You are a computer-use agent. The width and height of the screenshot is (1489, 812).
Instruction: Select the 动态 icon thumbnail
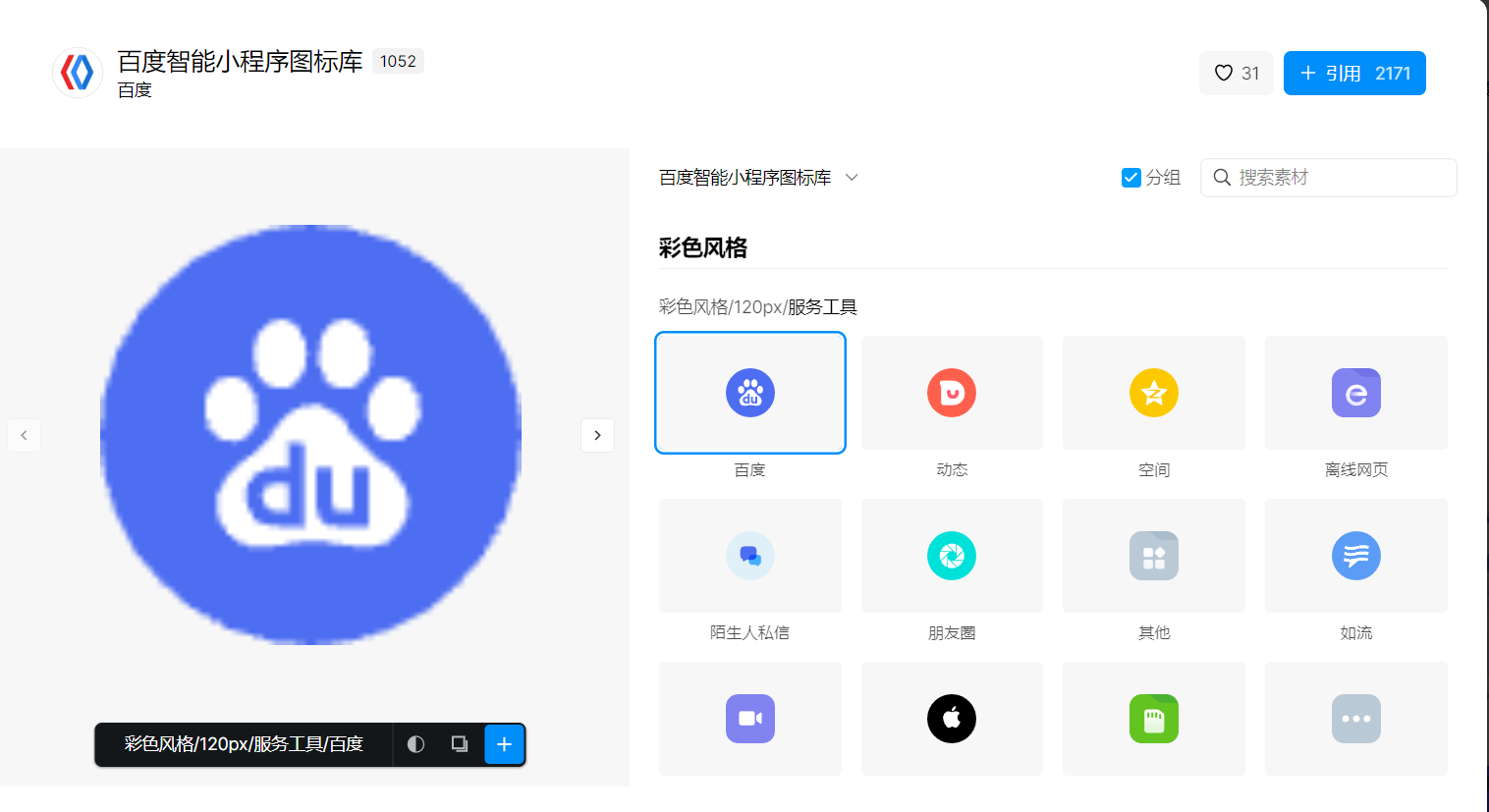pos(952,393)
